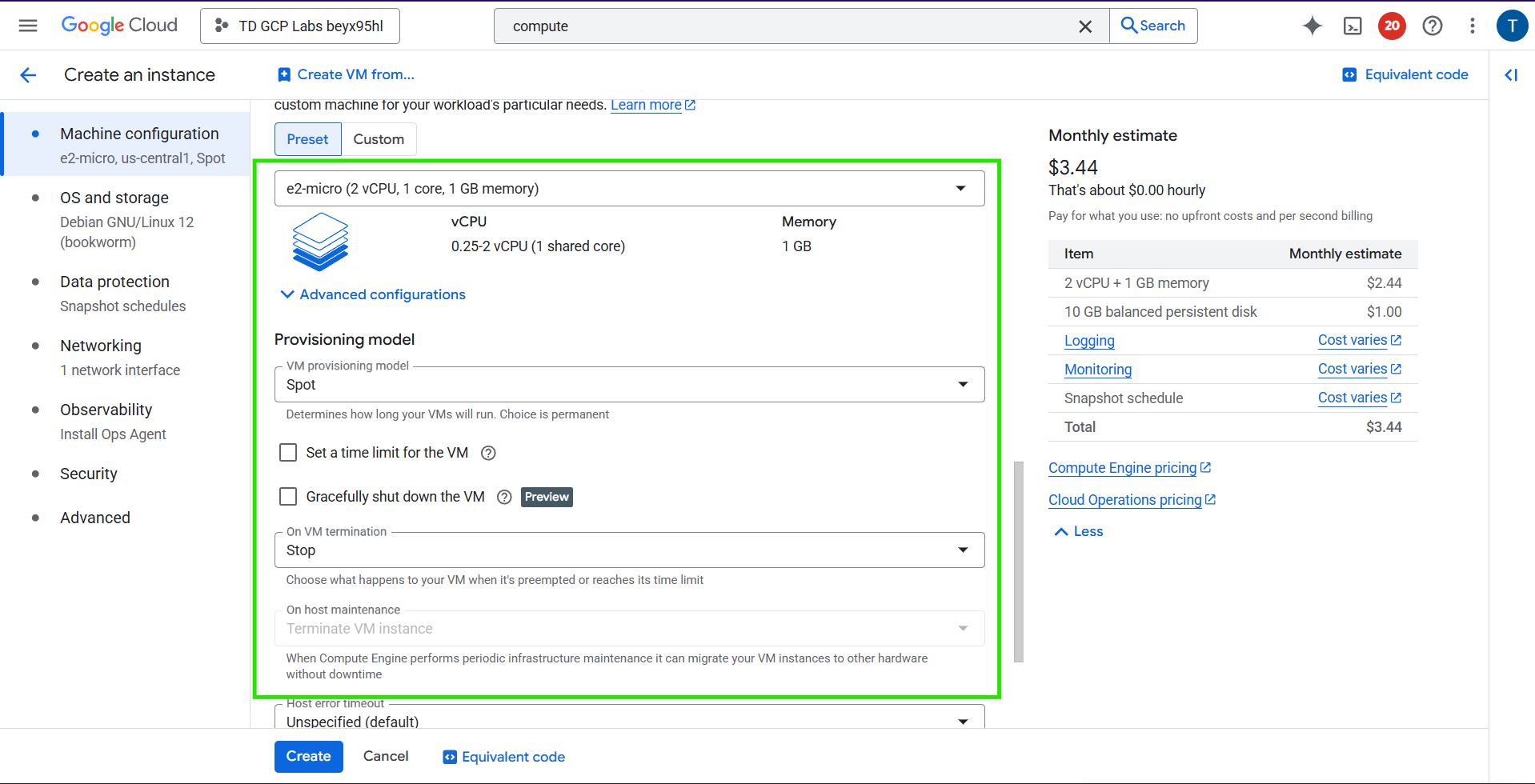Check Gracefully shut down the VM
This screenshot has height=784, width=1535.
click(x=288, y=497)
